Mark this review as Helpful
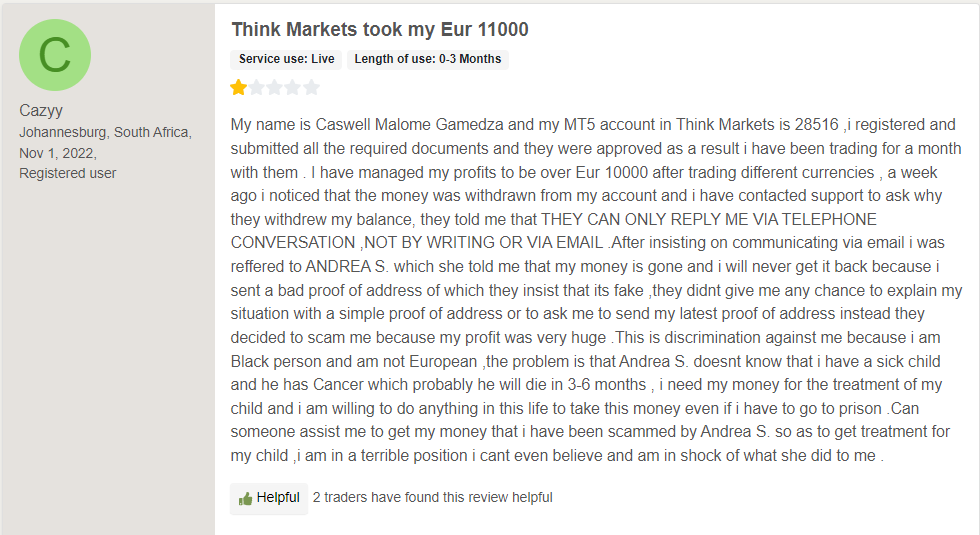 coord(269,498)
